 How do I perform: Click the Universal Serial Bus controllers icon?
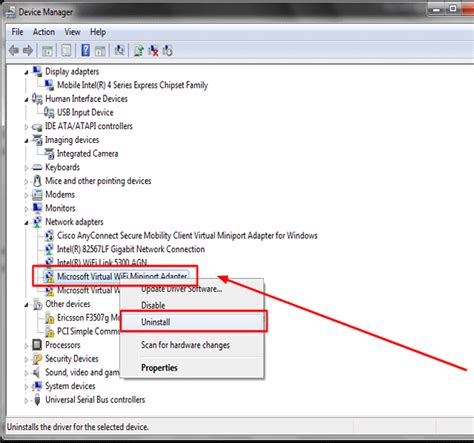[37, 399]
